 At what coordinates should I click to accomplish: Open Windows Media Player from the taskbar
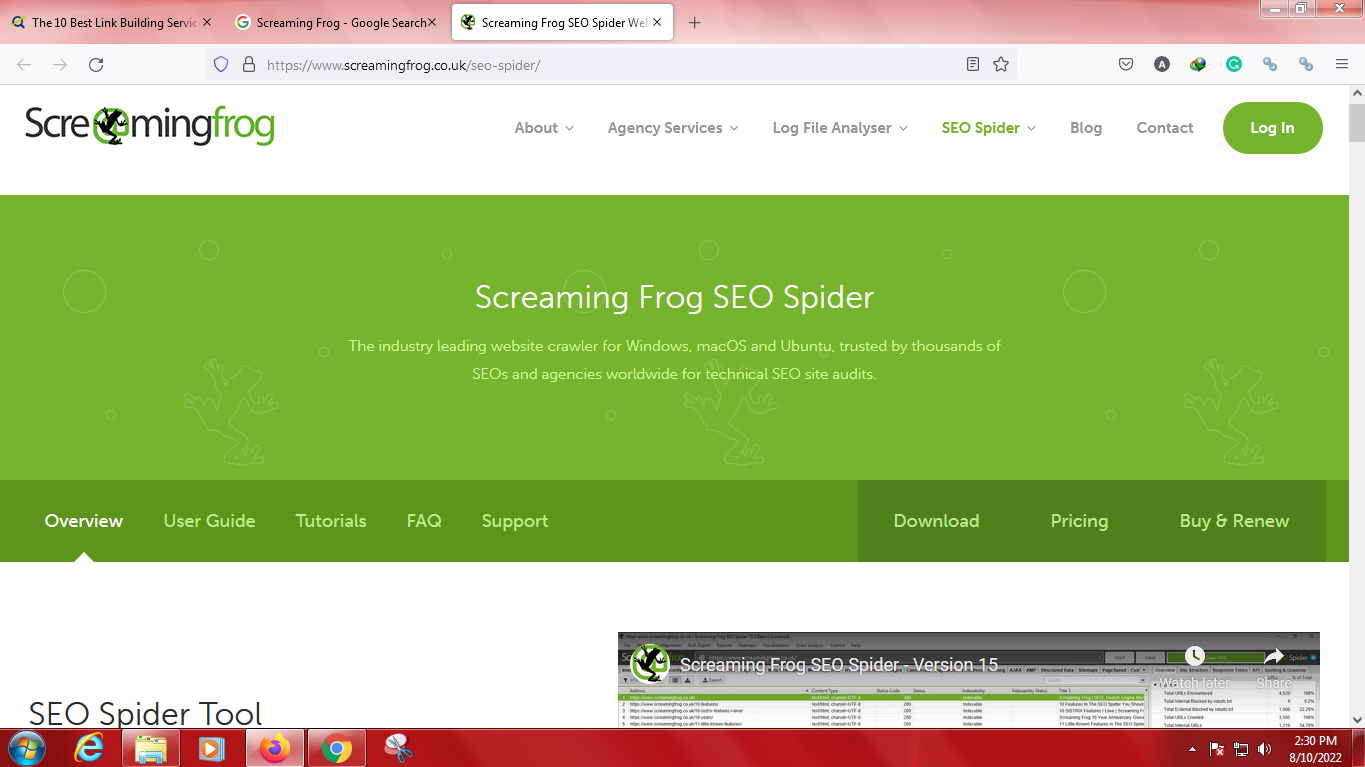(x=211, y=748)
